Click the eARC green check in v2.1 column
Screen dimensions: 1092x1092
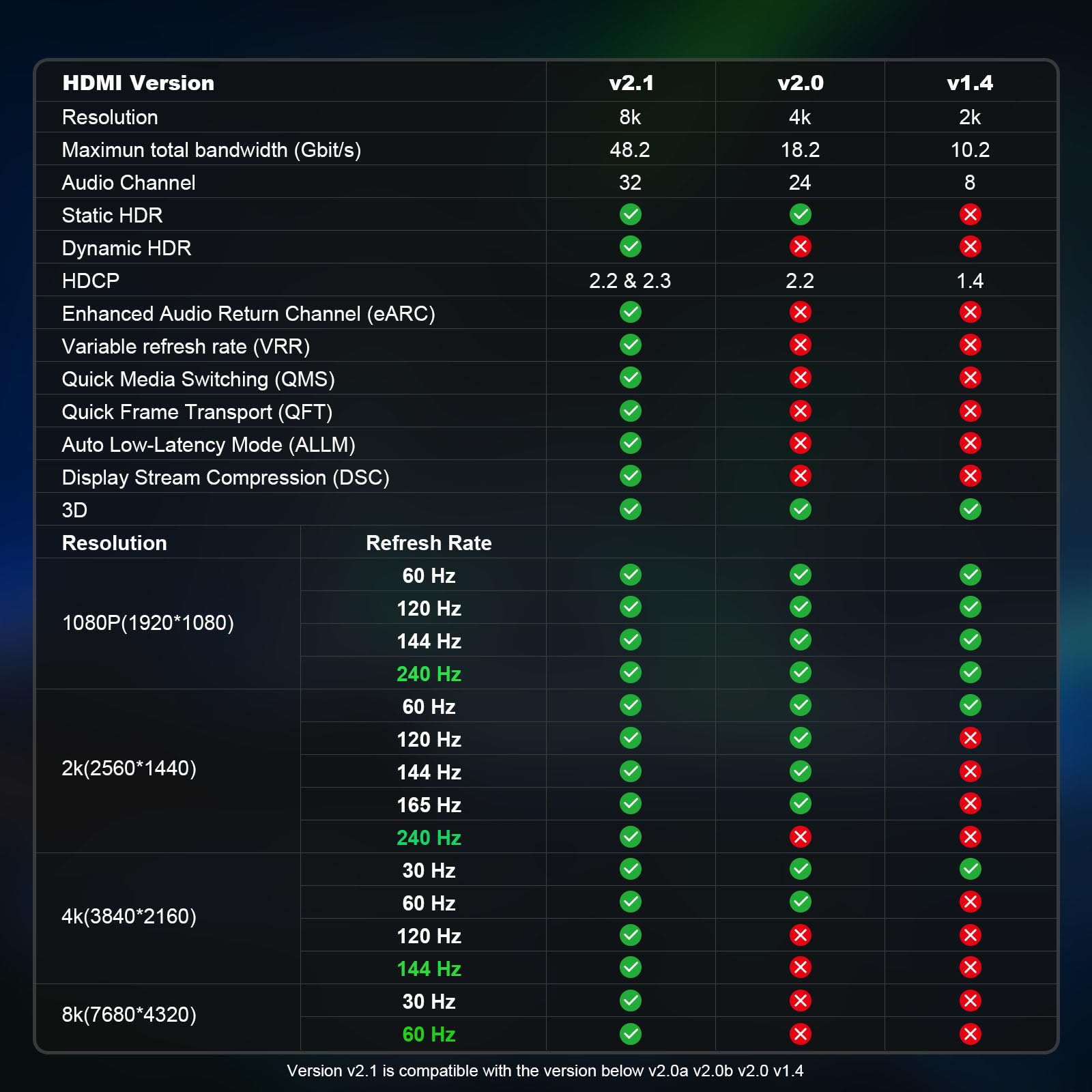(x=630, y=313)
